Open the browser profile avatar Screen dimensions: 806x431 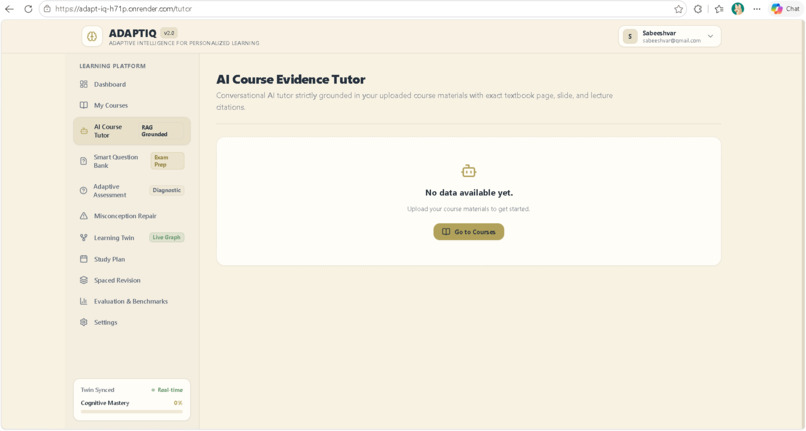coord(738,9)
